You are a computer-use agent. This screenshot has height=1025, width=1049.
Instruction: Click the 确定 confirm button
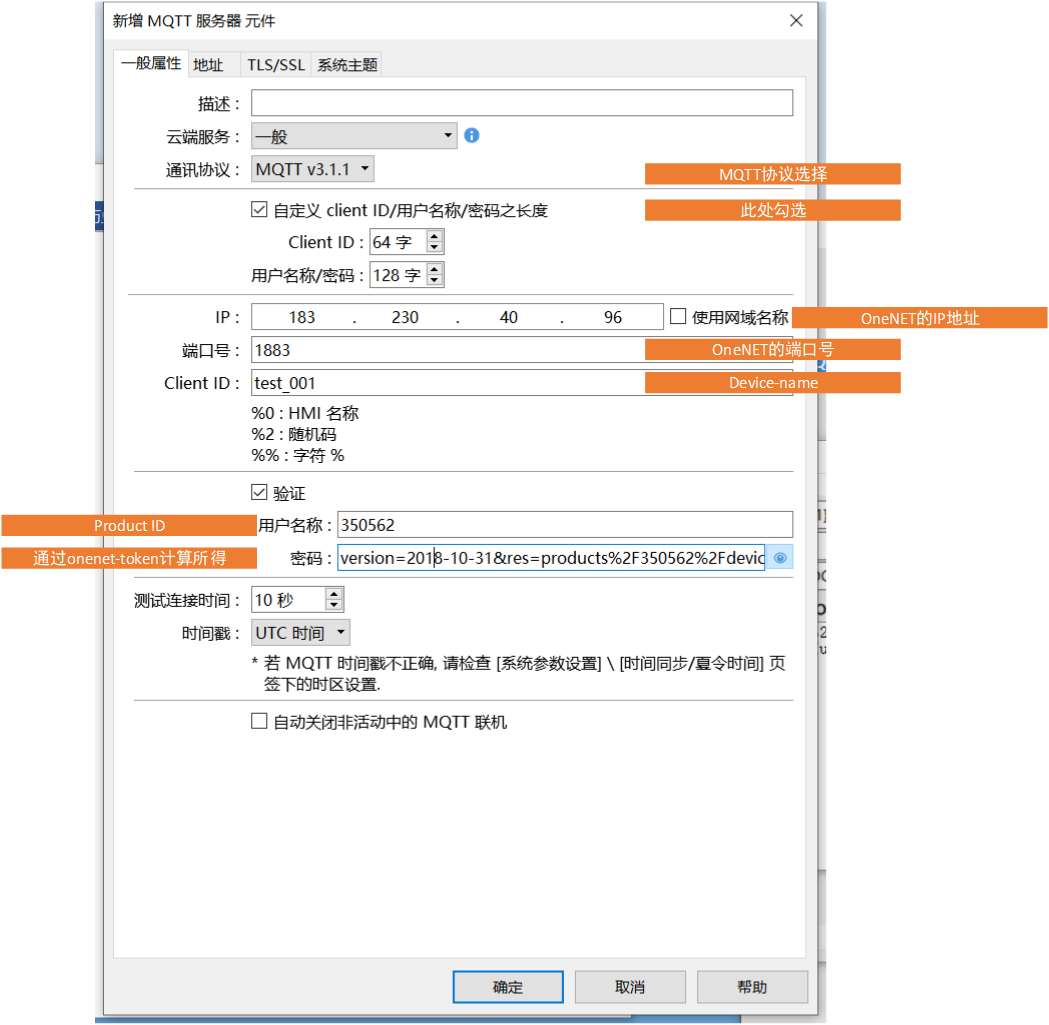click(507, 987)
